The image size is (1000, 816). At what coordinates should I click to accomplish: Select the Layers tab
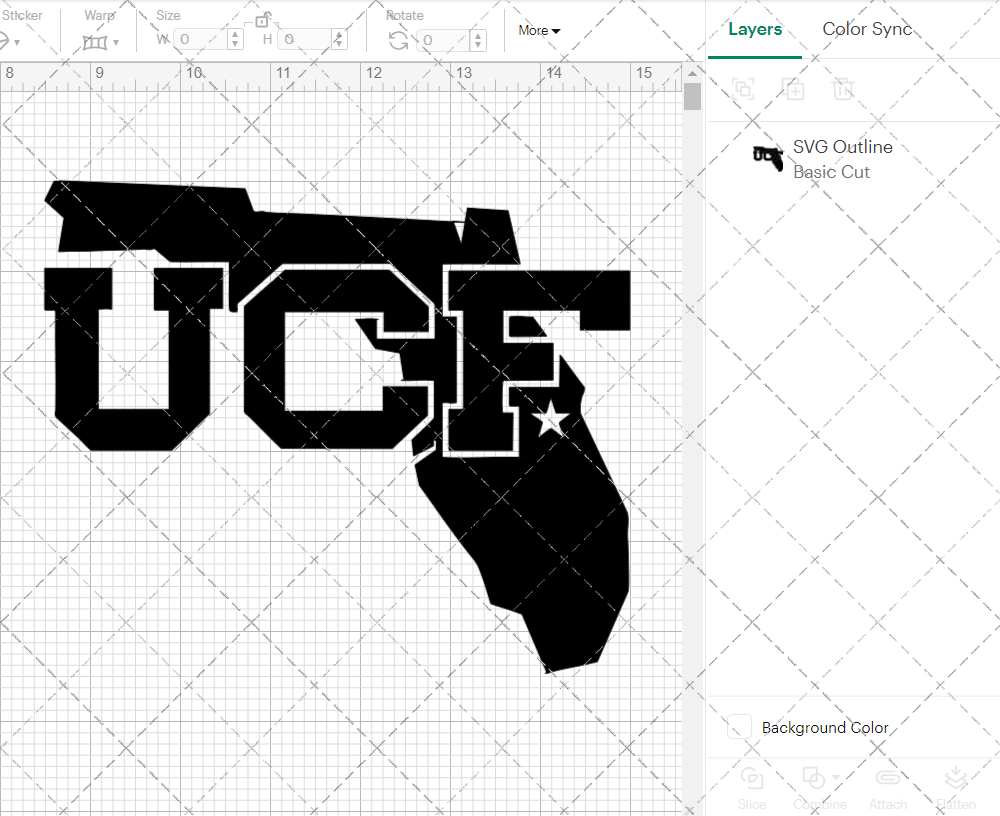[755, 29]
